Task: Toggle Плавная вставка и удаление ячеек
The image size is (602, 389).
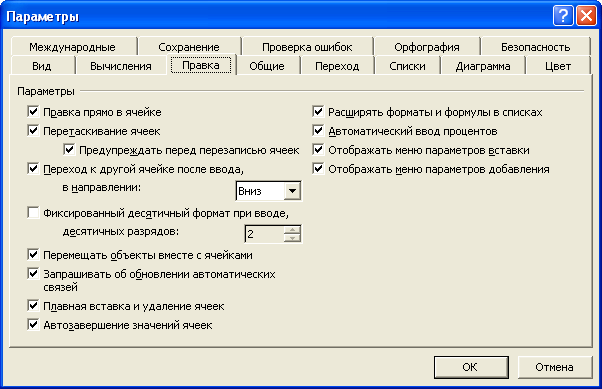Action: coord(33,306)
